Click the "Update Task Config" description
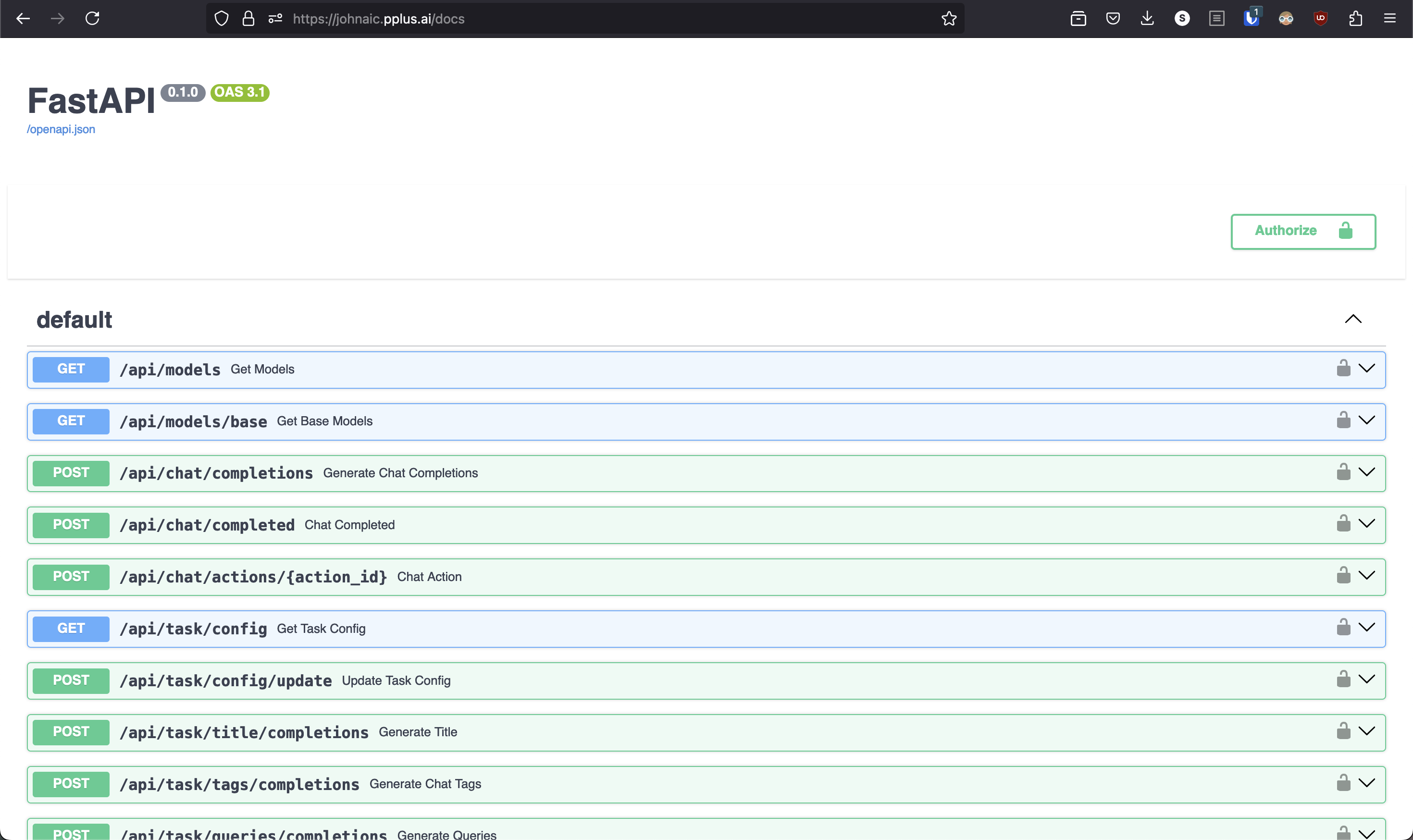Image resolution: width=1413 pixels, height=840 pixels. pos(397,680)
